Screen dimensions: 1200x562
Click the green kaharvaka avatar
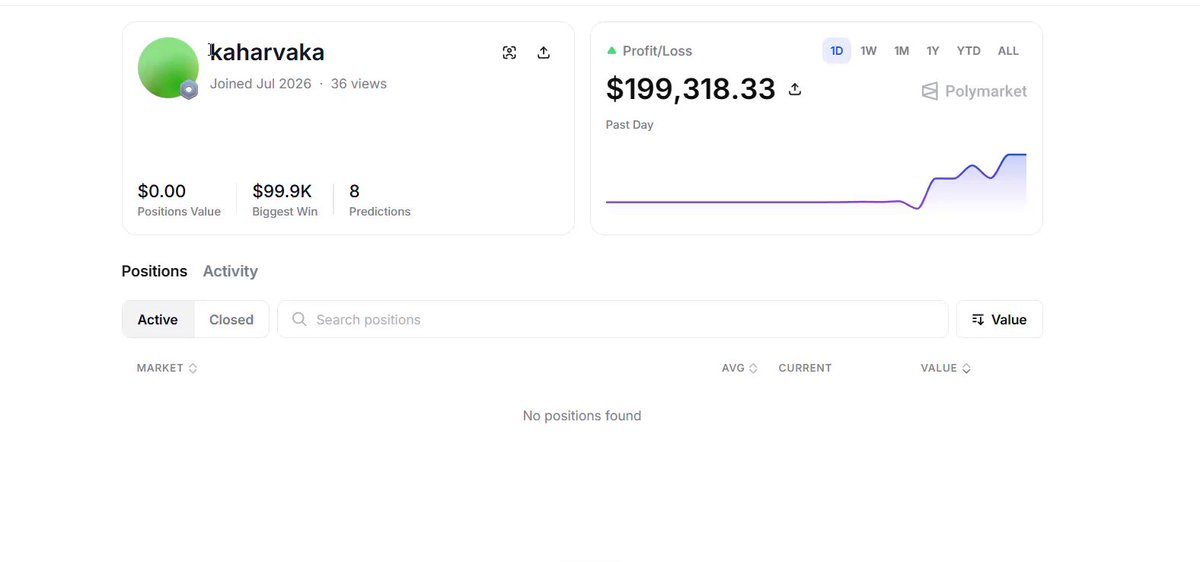coord(168,68)
